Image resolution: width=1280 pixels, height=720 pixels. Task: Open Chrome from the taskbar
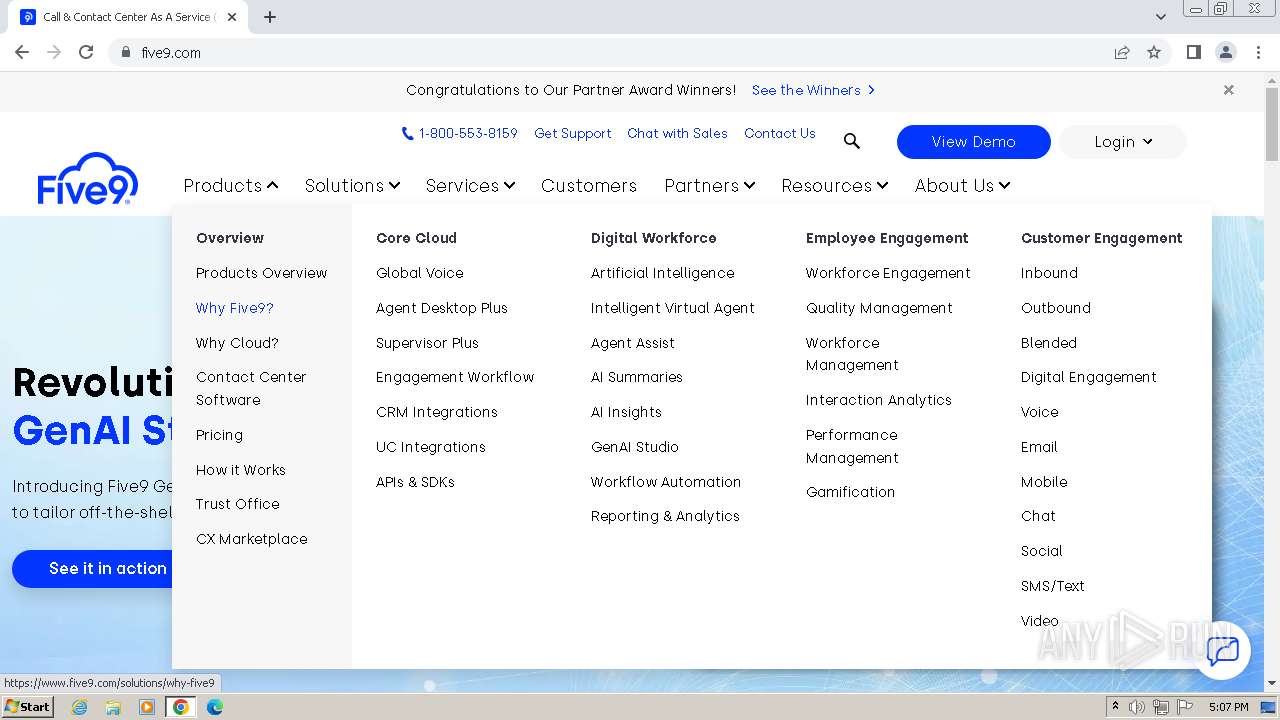tap(181, 707)
